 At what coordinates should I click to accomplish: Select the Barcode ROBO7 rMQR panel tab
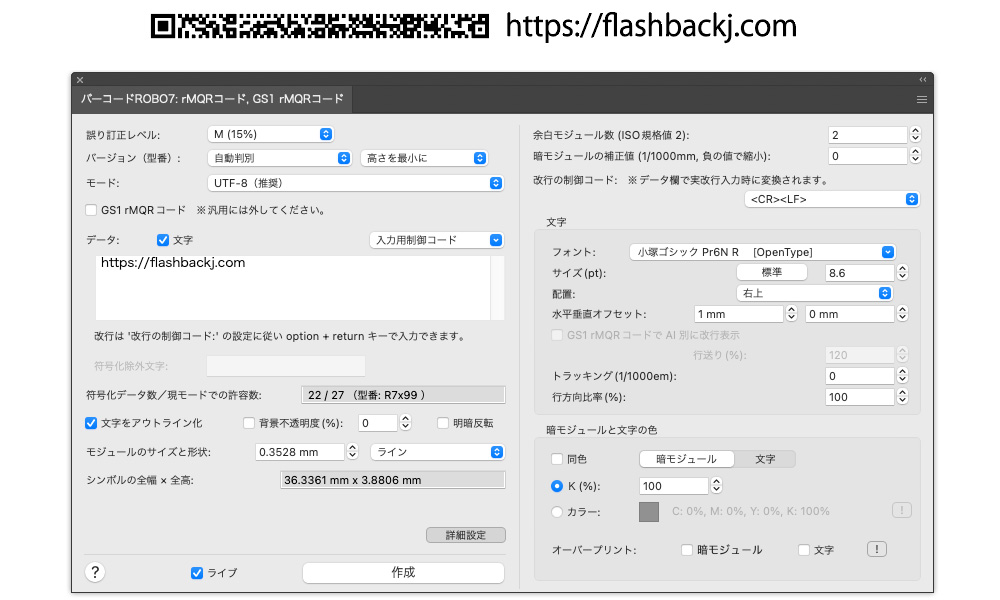click(x=212, y=99)
